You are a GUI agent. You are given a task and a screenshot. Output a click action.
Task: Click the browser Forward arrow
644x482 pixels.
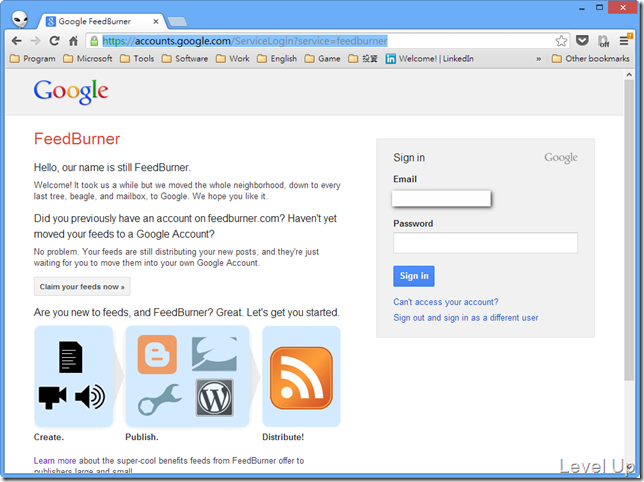pos(35,41)
